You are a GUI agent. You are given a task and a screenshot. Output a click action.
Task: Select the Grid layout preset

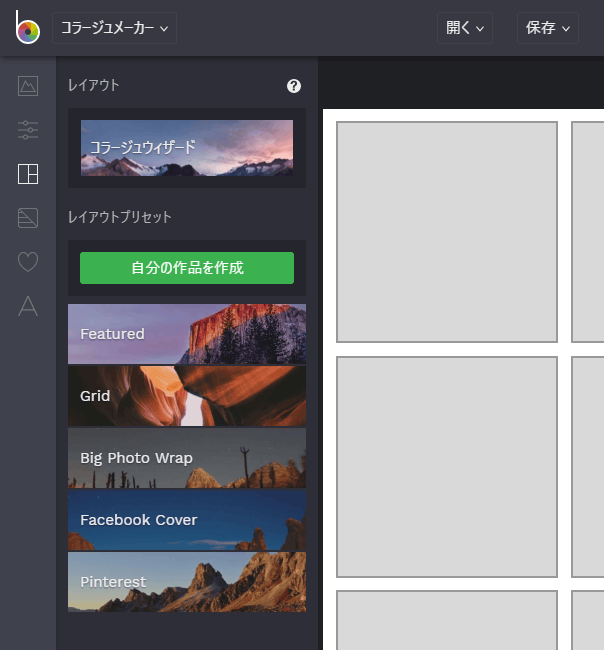click(x=187, y=396)
